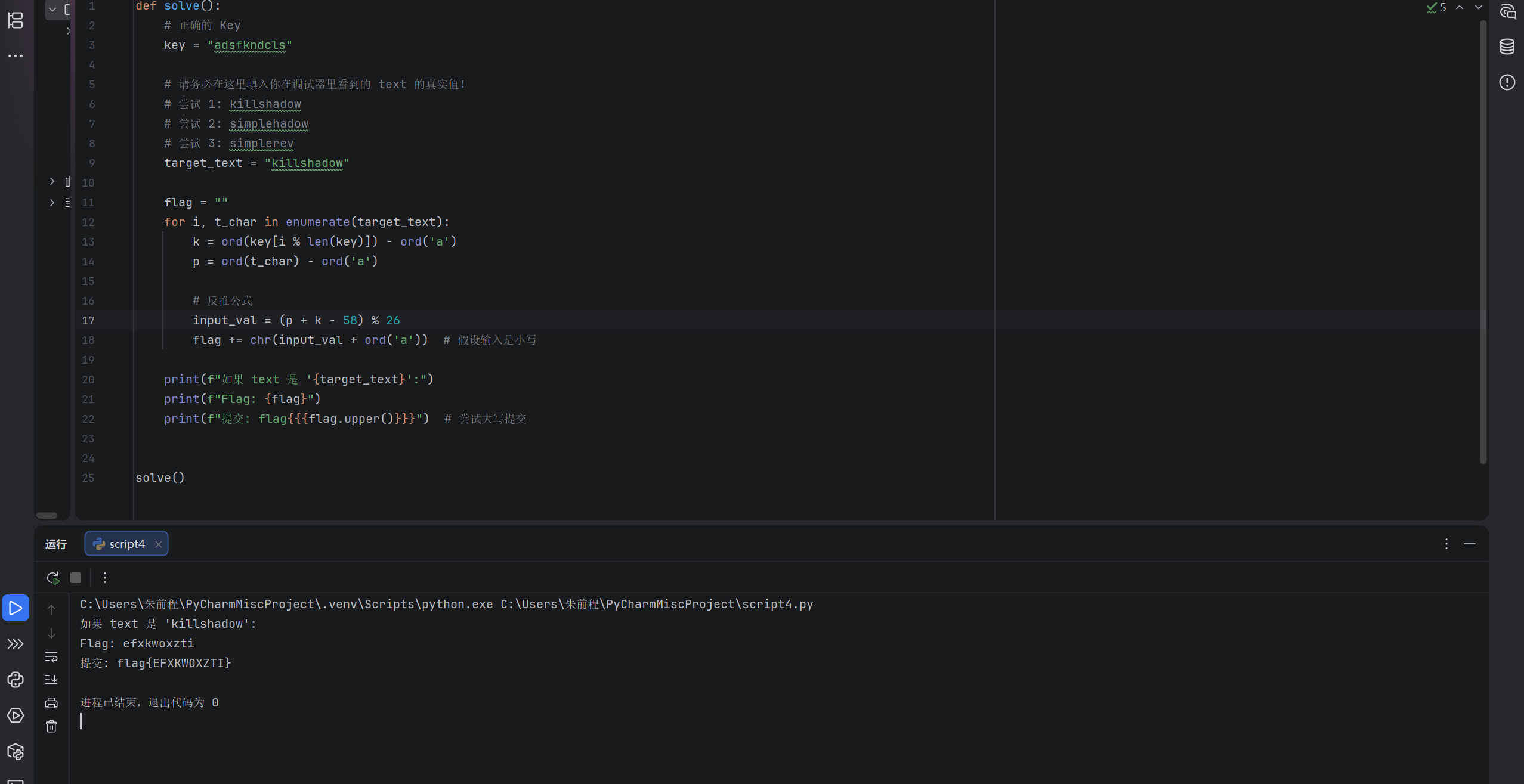Toggle scroll to end of console output
Image resolution: width=1524 pixels, height=784 pixels.
tap(51, 680)
